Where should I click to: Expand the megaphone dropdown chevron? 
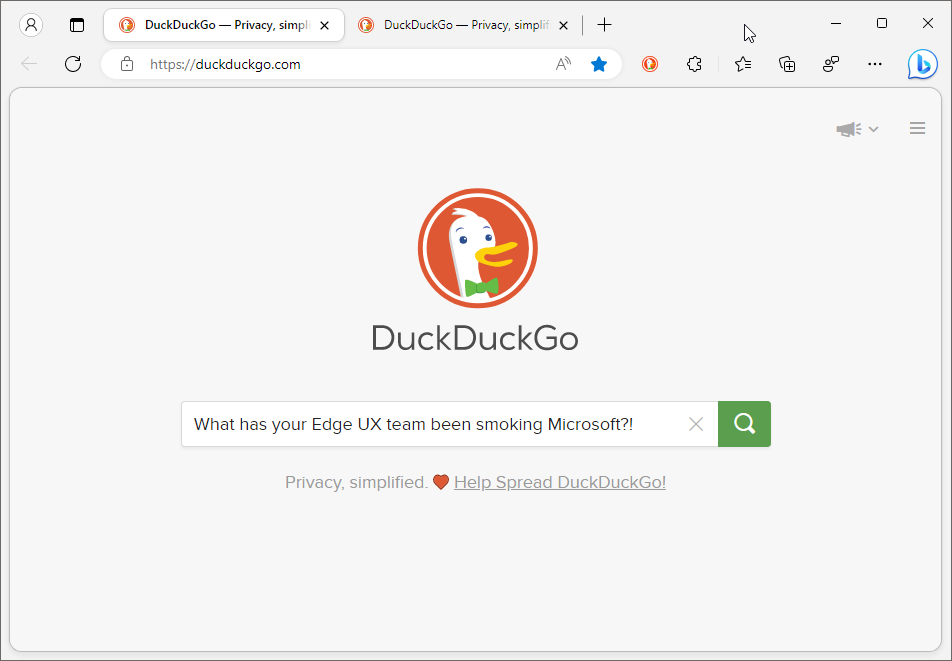pyautogui.click(x=874, y=129)
